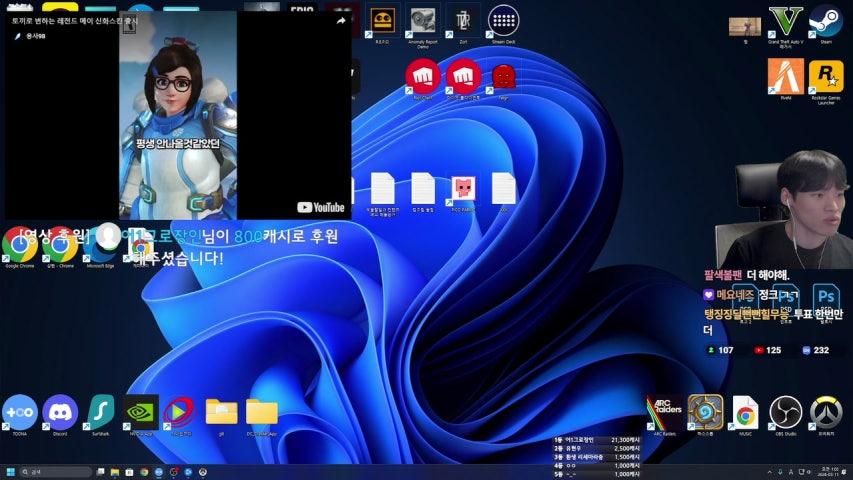Select the ARC Raiders game shortcut
853x480 pixels.
tap(665, 411)
